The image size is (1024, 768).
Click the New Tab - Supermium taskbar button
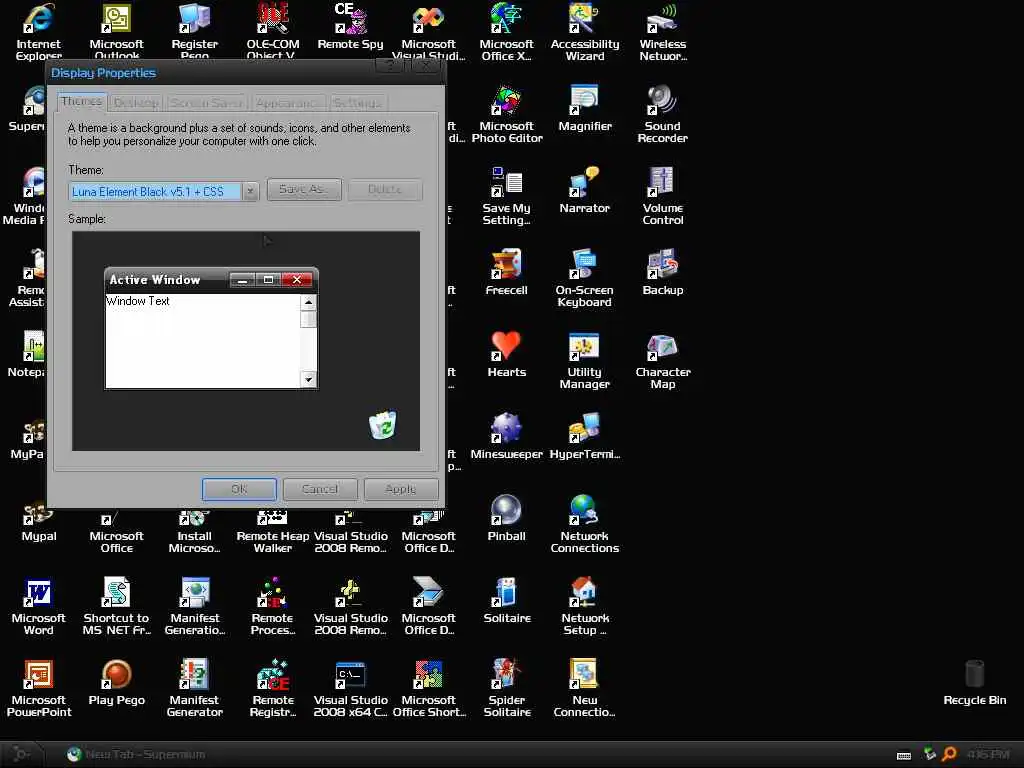(136, 754)
